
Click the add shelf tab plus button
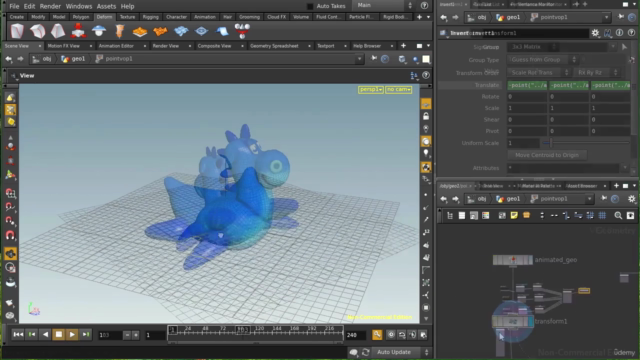tap(419, 17)
